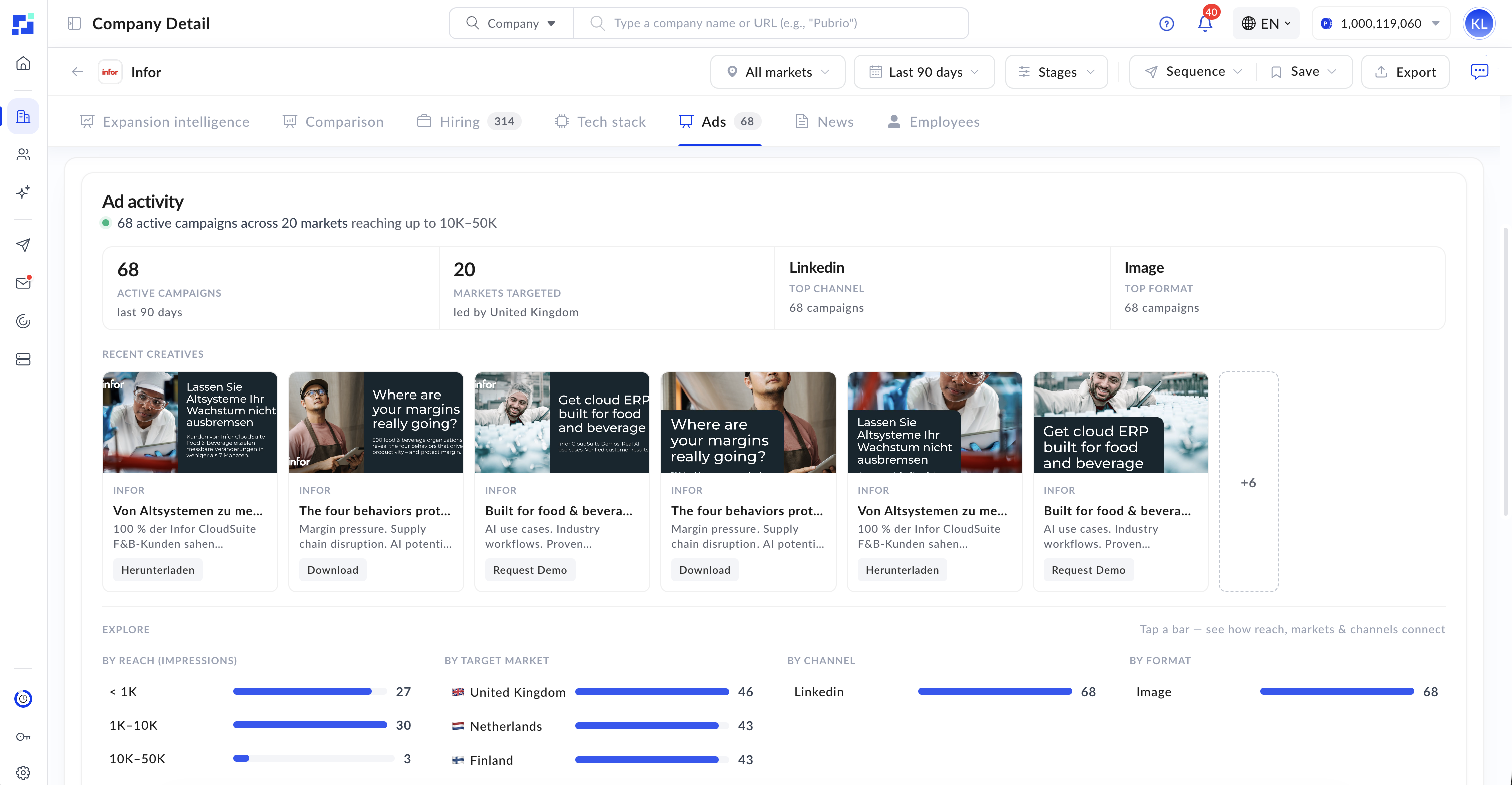Switch to Expansion intelligence tab

pos(164,122)
